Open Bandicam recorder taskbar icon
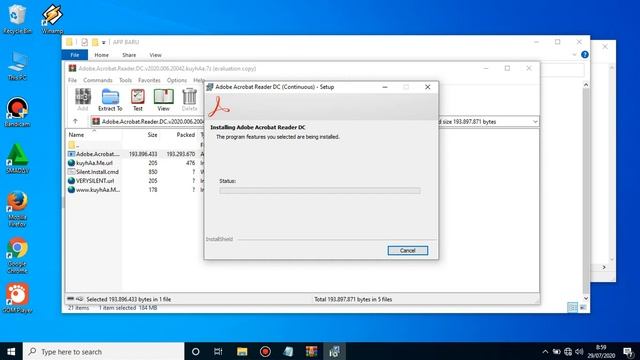The height and width of the screenshot is (360, 640). (x=265, y=351)
